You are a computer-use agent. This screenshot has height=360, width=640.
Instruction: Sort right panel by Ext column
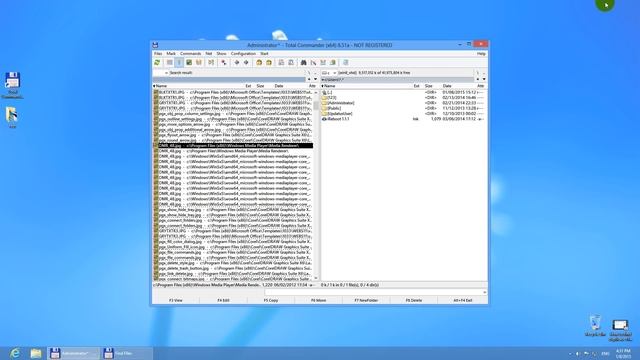click(x=417, y=86)
